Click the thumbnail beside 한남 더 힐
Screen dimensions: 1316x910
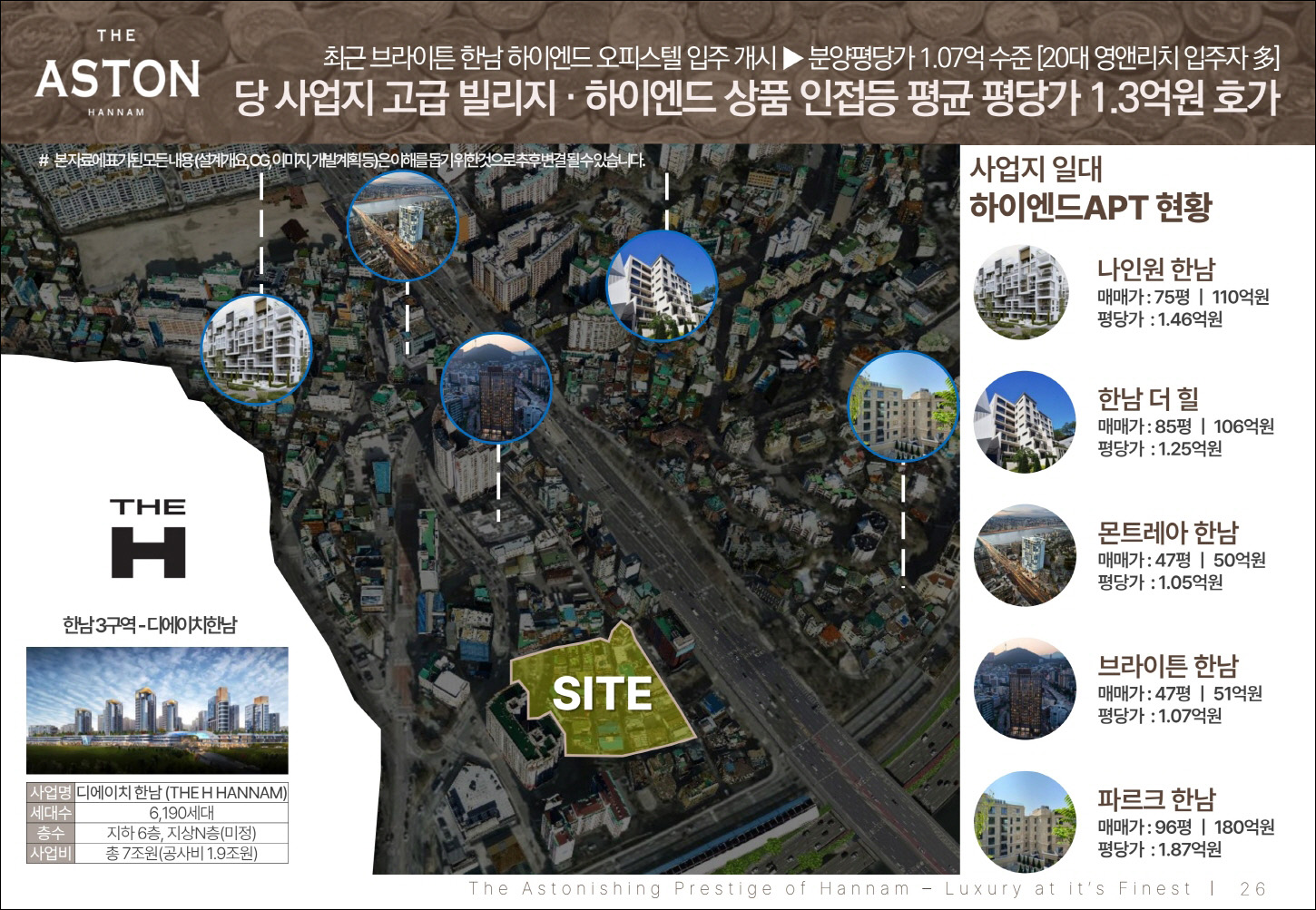pyautogui.click(x=1024, y=422)
